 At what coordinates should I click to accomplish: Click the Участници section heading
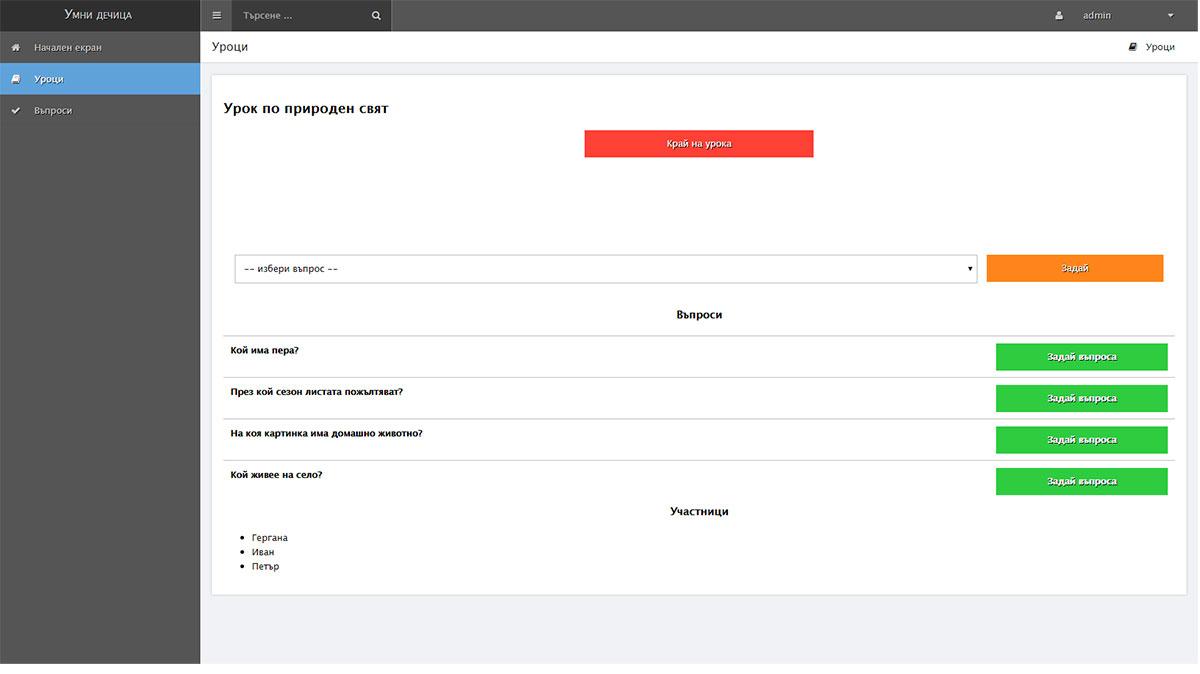click(x=699, y=512)
